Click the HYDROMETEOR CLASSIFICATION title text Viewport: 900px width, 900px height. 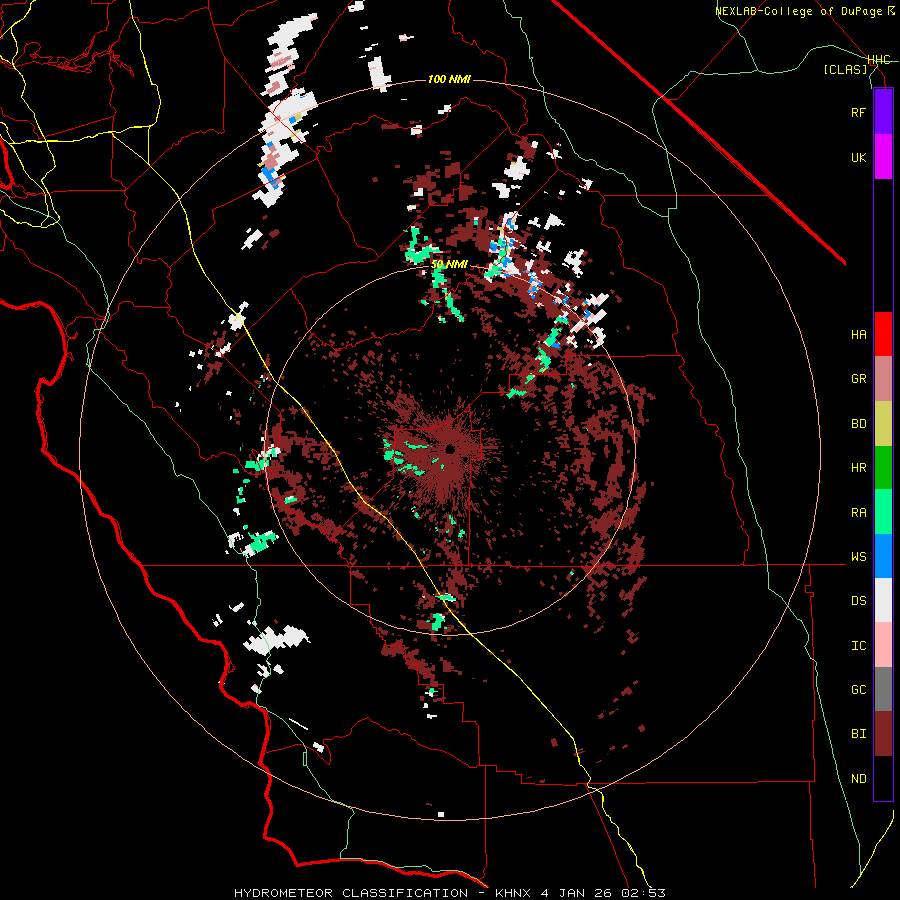[351, 893]
